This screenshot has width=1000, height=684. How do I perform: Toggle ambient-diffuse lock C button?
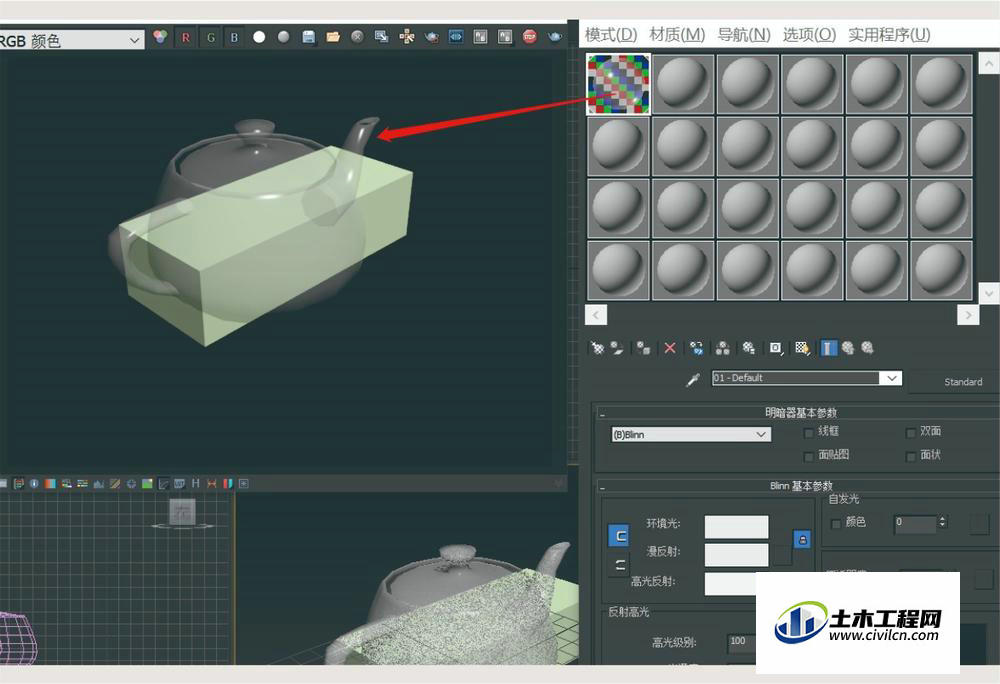(x=619, y=536)
